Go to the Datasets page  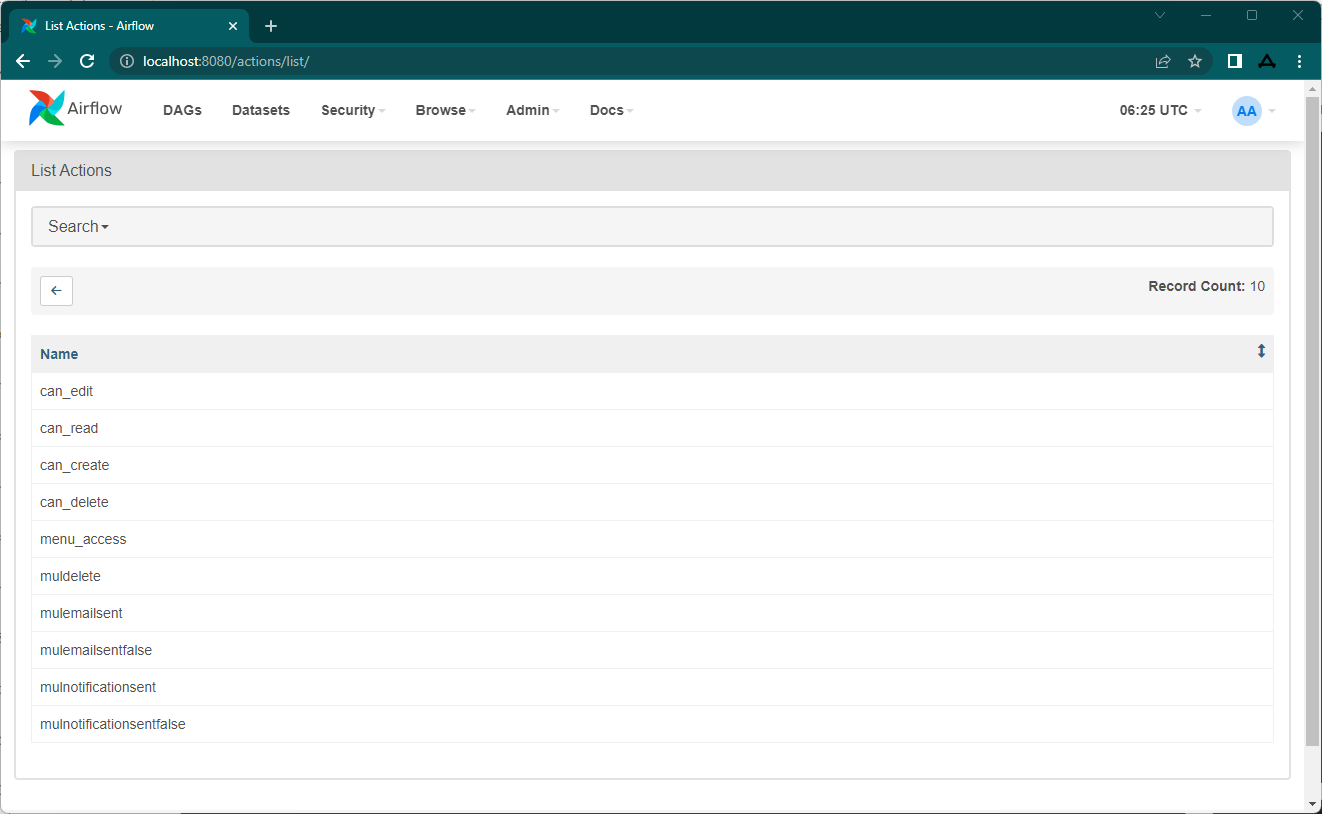[x=261, y=110]
